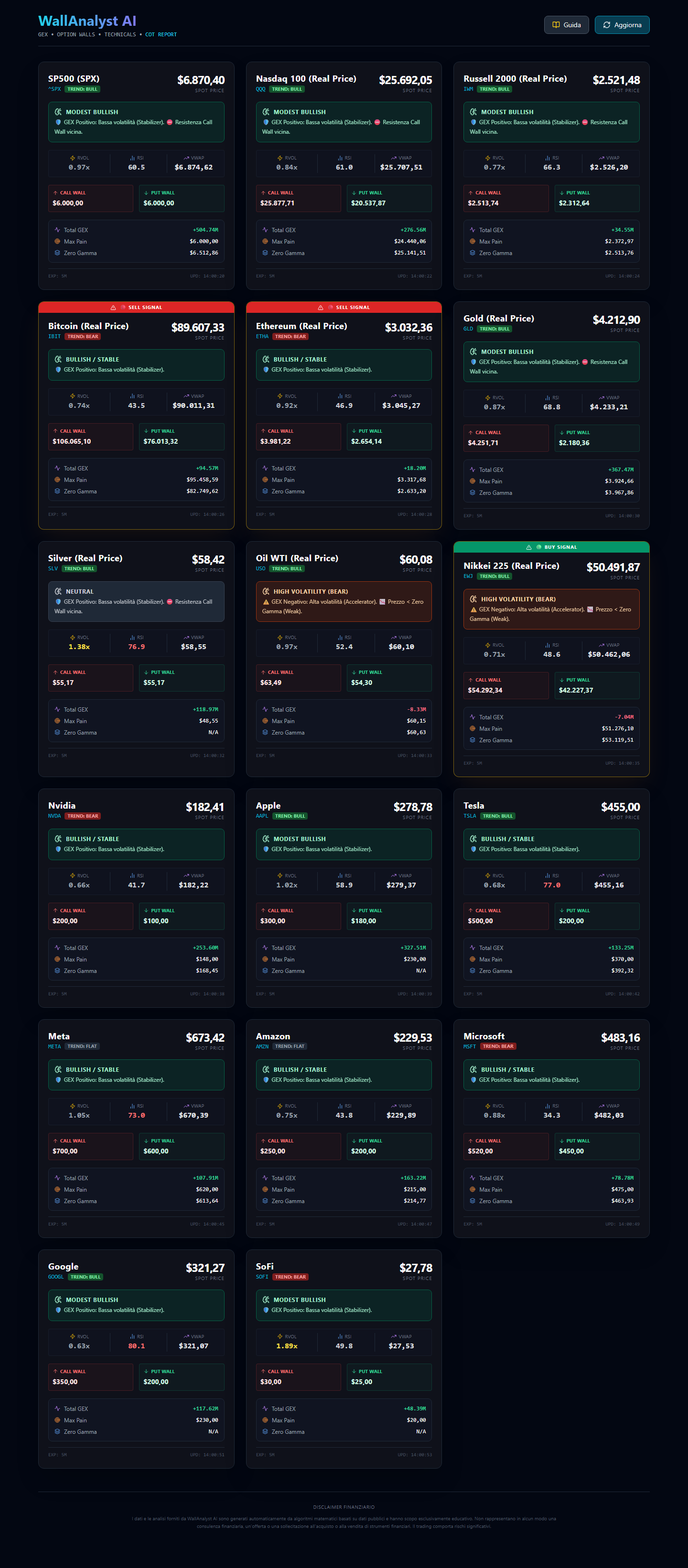Click the shield icon in Nvidia GEX Positivo line
Viewport: 688px width, 1568px height.
pos(58,849)
